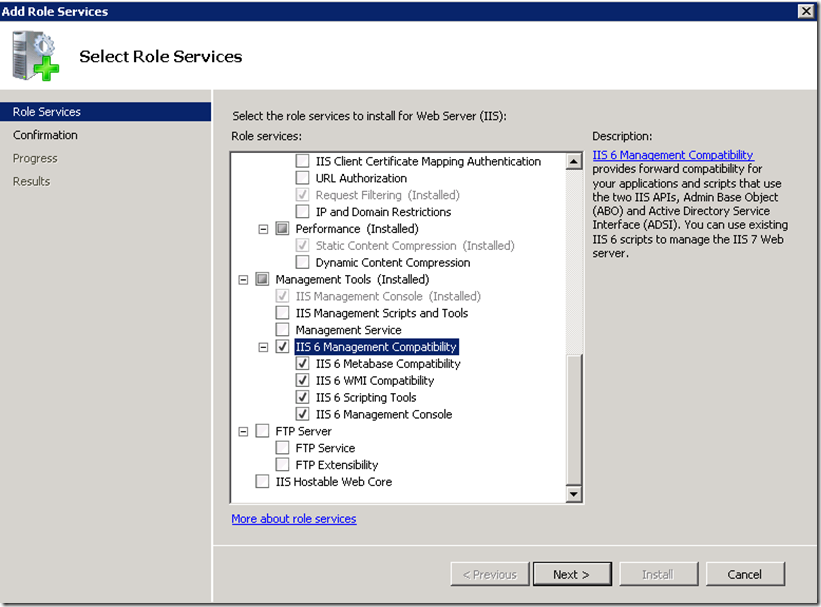The height and width of the screenshot is (607, 821).
Task: Uncheck IIS 6 Scripting Tools
Action: coord(302,397)
